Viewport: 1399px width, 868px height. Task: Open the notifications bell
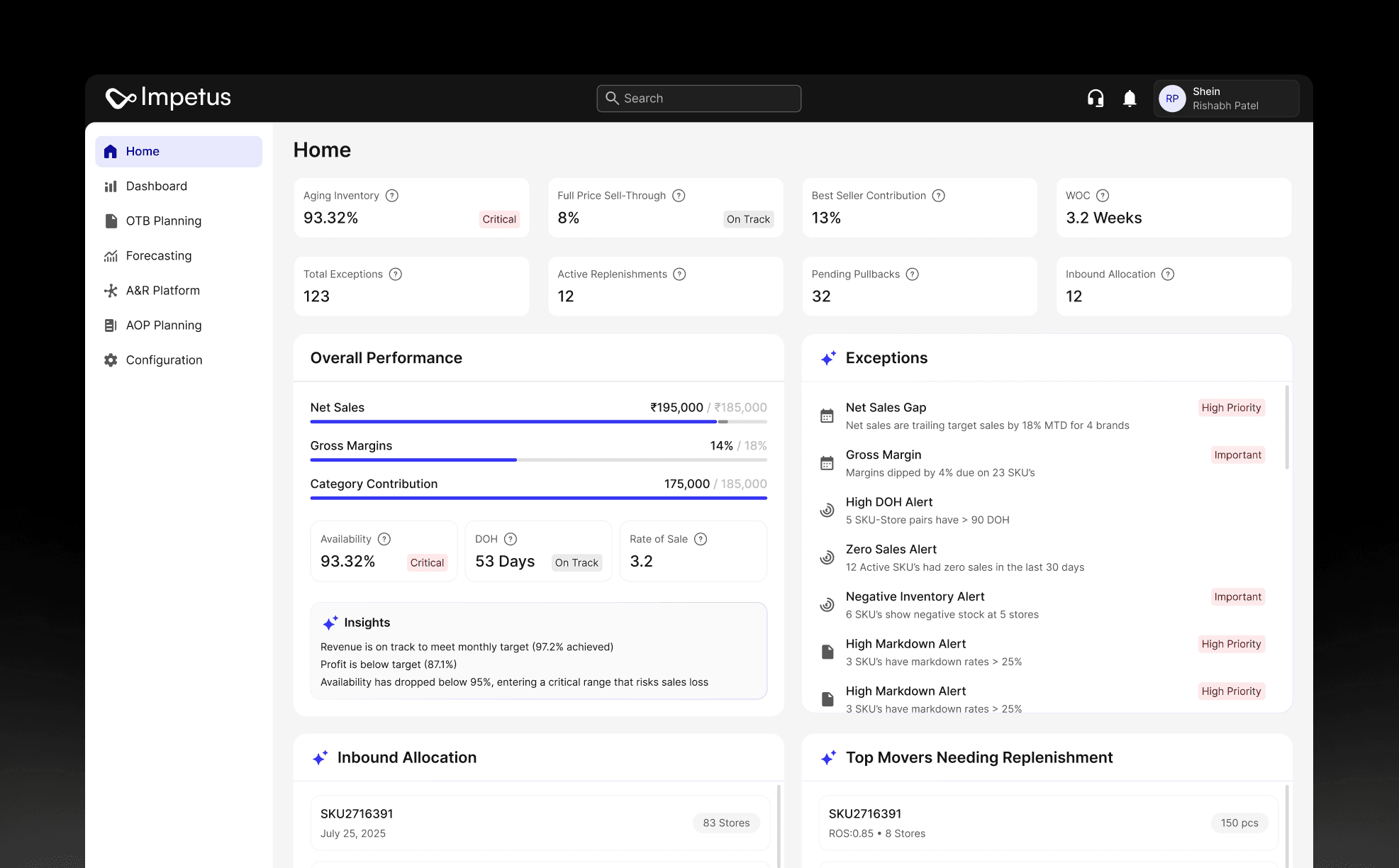point(1130,99)
